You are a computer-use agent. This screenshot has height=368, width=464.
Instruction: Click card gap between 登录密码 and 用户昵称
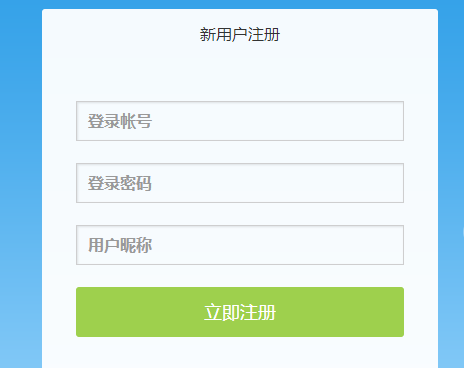[240, 214]
